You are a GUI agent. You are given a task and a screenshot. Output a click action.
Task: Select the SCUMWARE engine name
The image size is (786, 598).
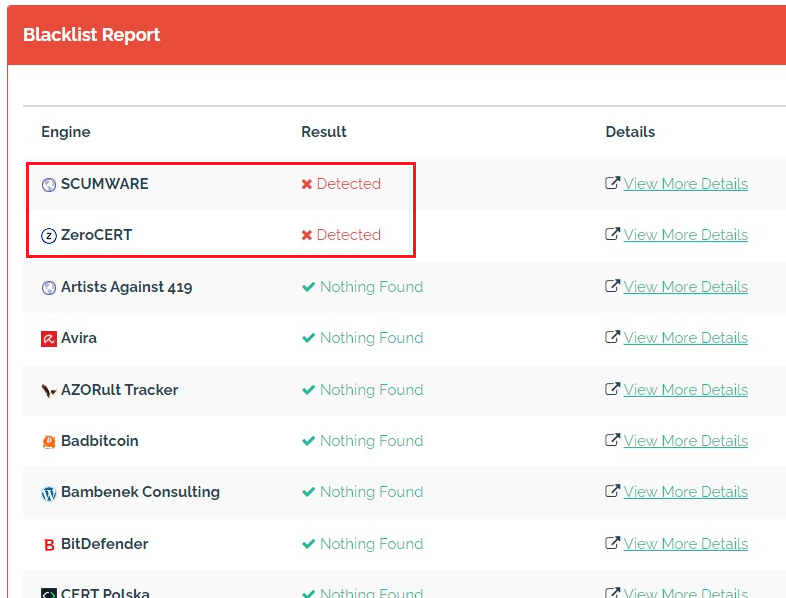point(105,184)
